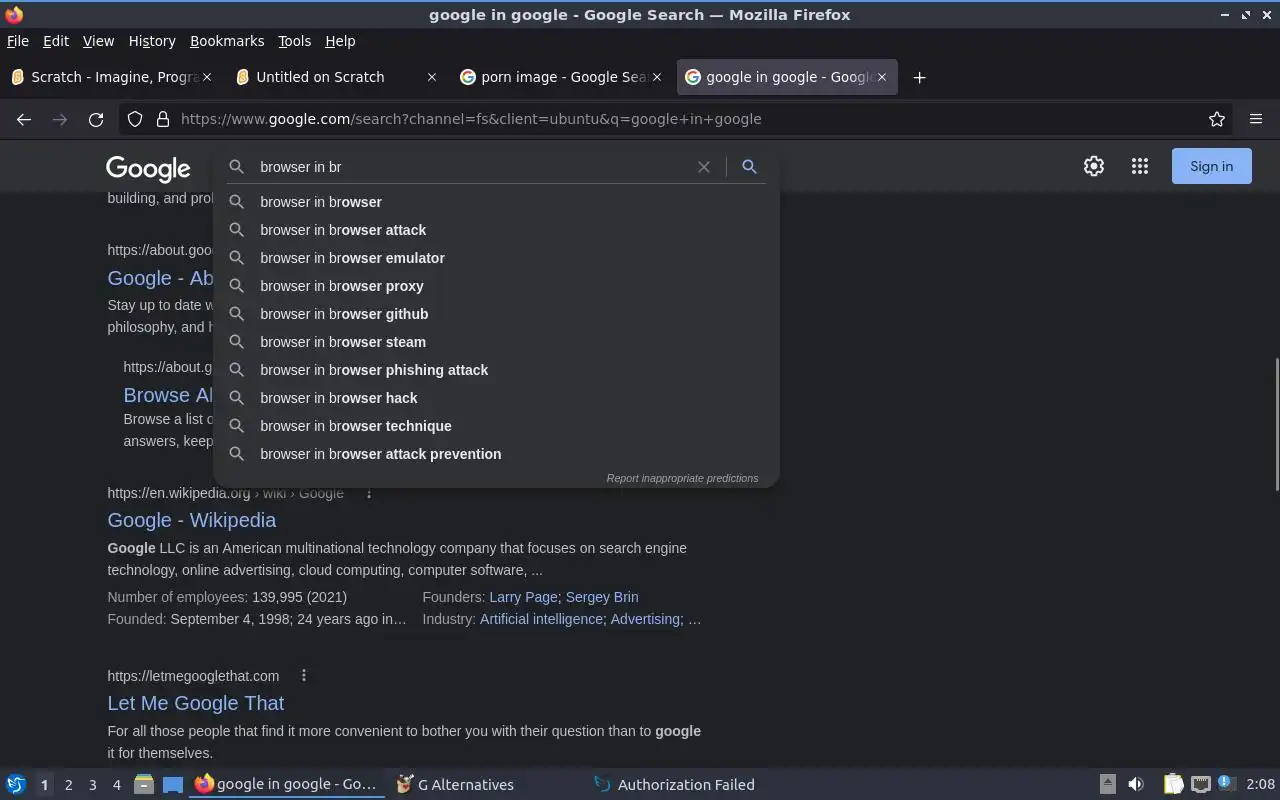Image resolution: width=1280 pixels, height=800 pixels.
Task: Switch to workspace 3 in taskbar
Action: tap(92, 785)
